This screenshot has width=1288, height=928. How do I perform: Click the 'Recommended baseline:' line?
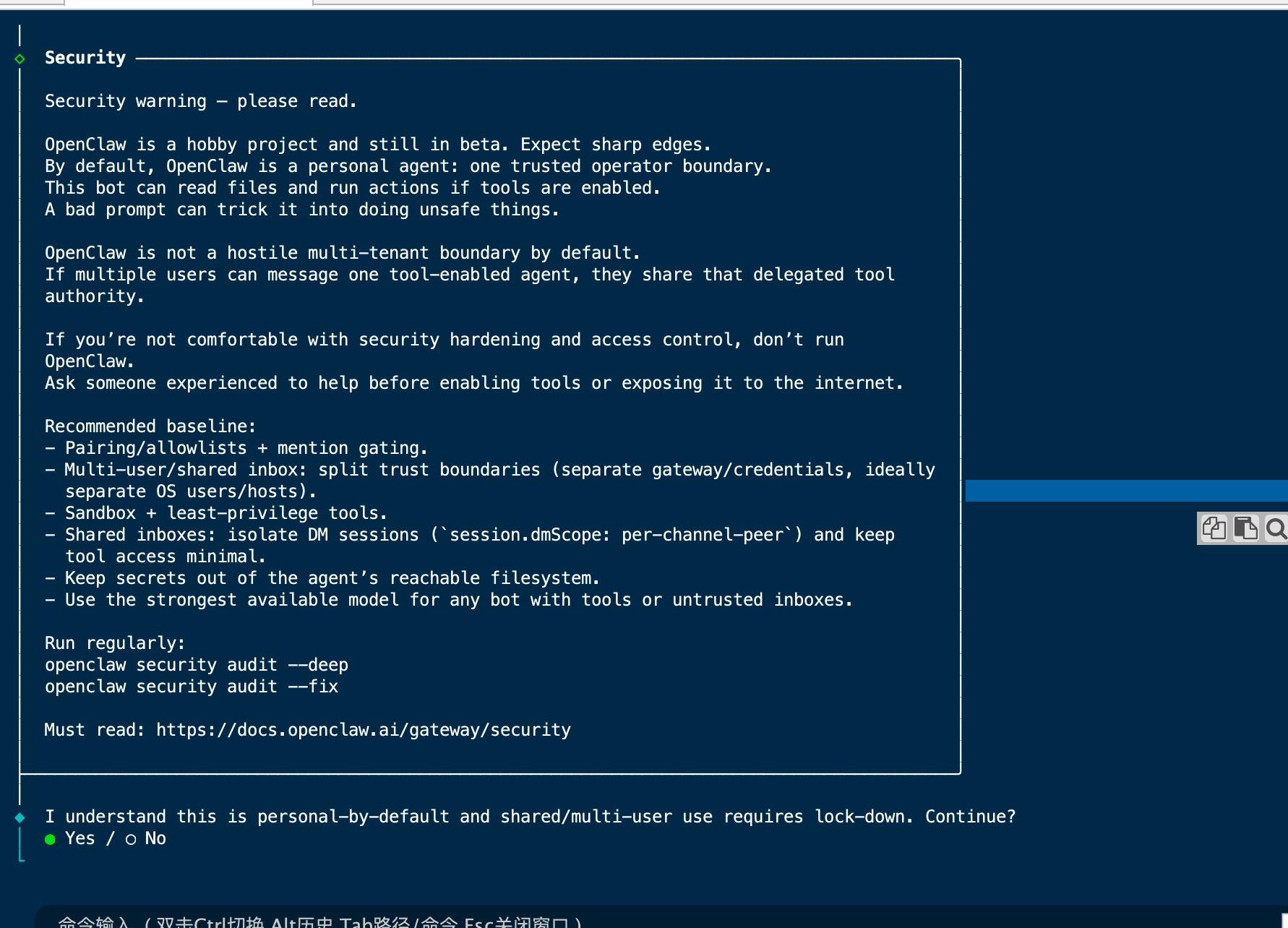(x=150, y=426)
